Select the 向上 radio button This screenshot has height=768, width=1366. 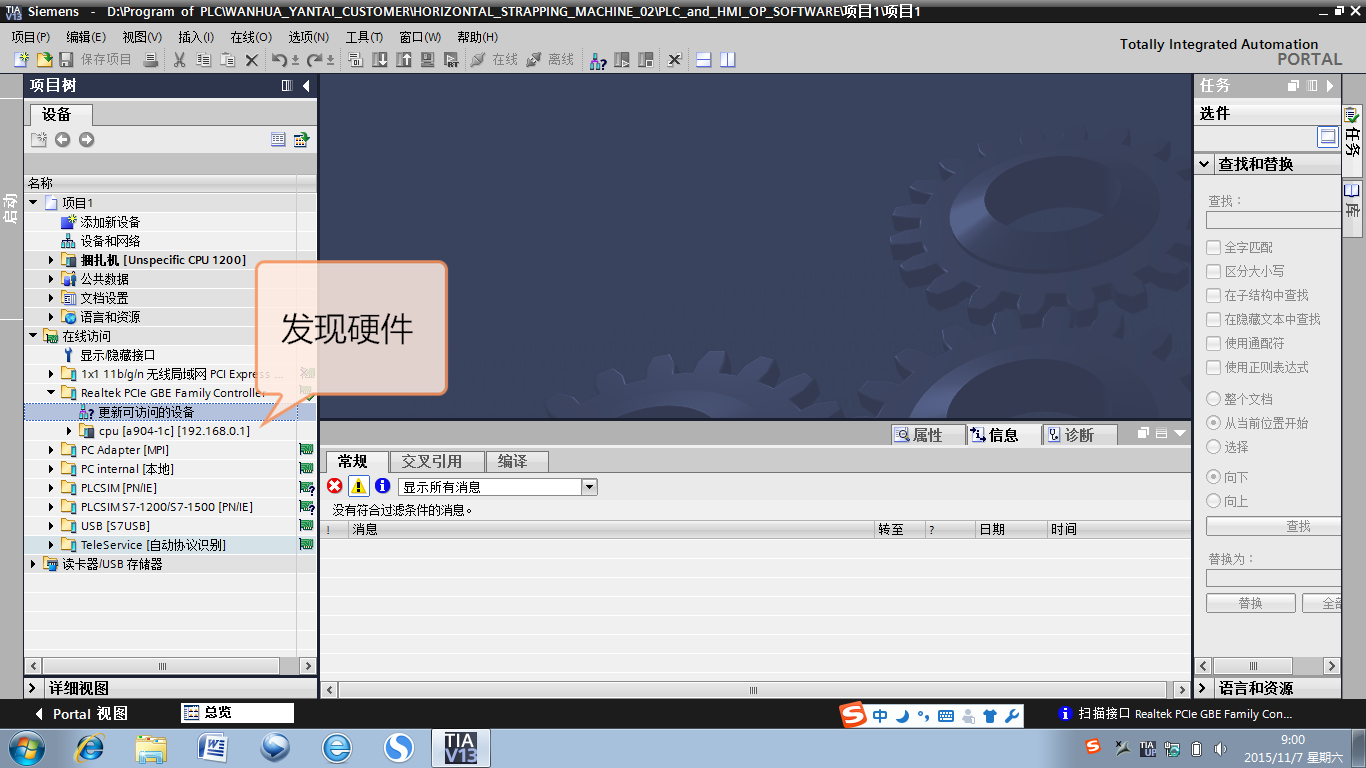(1214, 501)
